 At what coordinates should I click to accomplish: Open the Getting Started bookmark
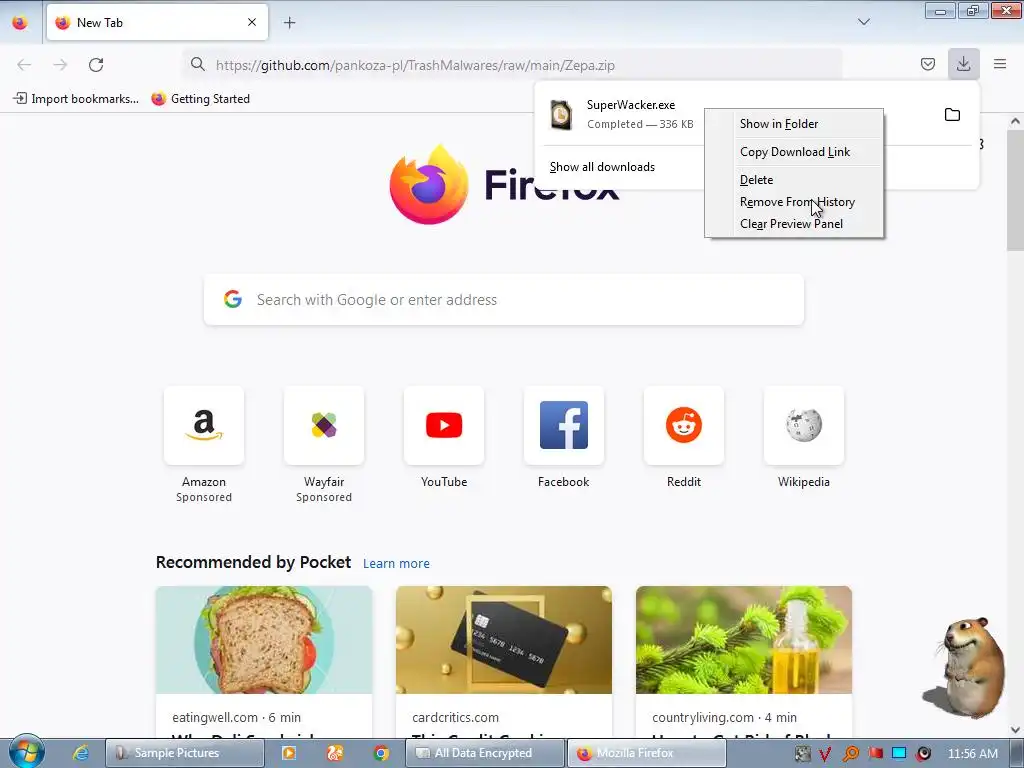tap(200, 99)
